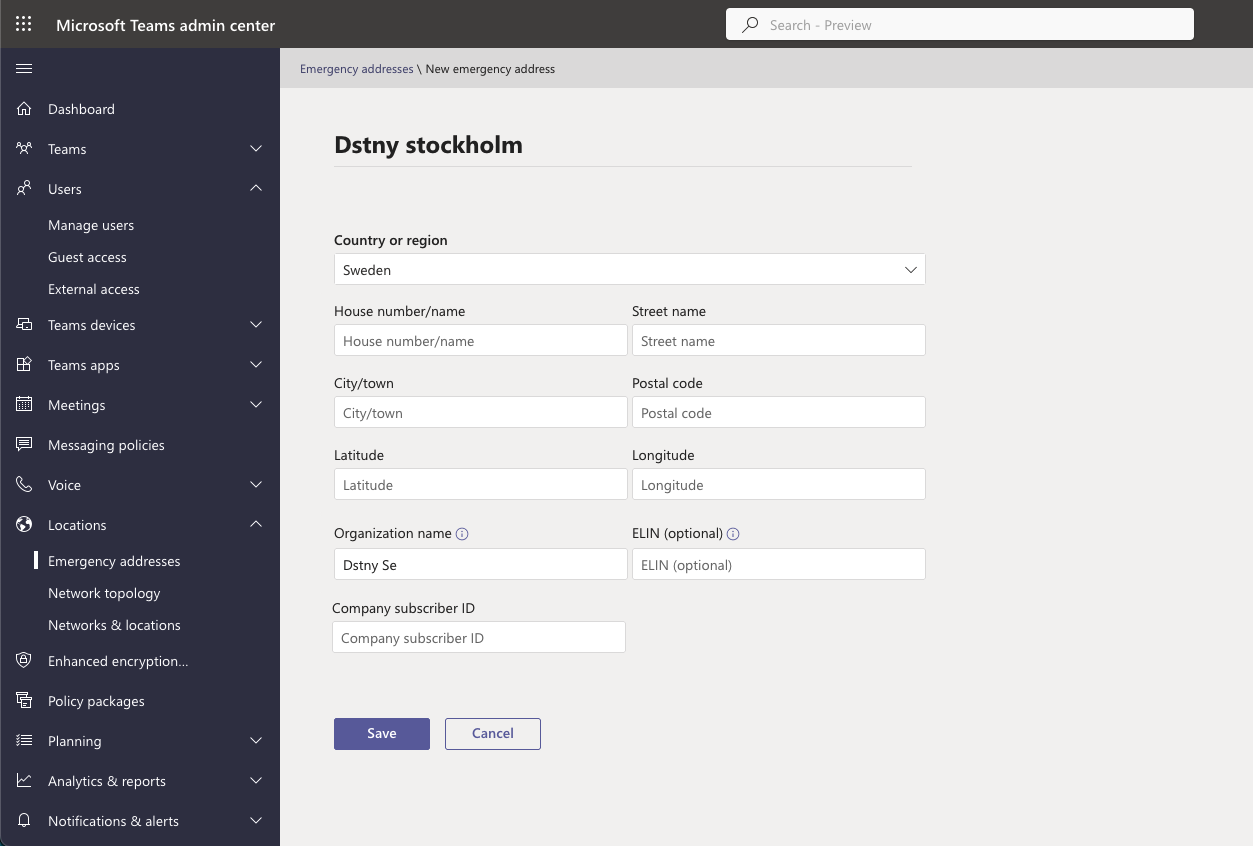Cancel the new emergency address
1253x846 pixels.
click(x=493, y=734)
